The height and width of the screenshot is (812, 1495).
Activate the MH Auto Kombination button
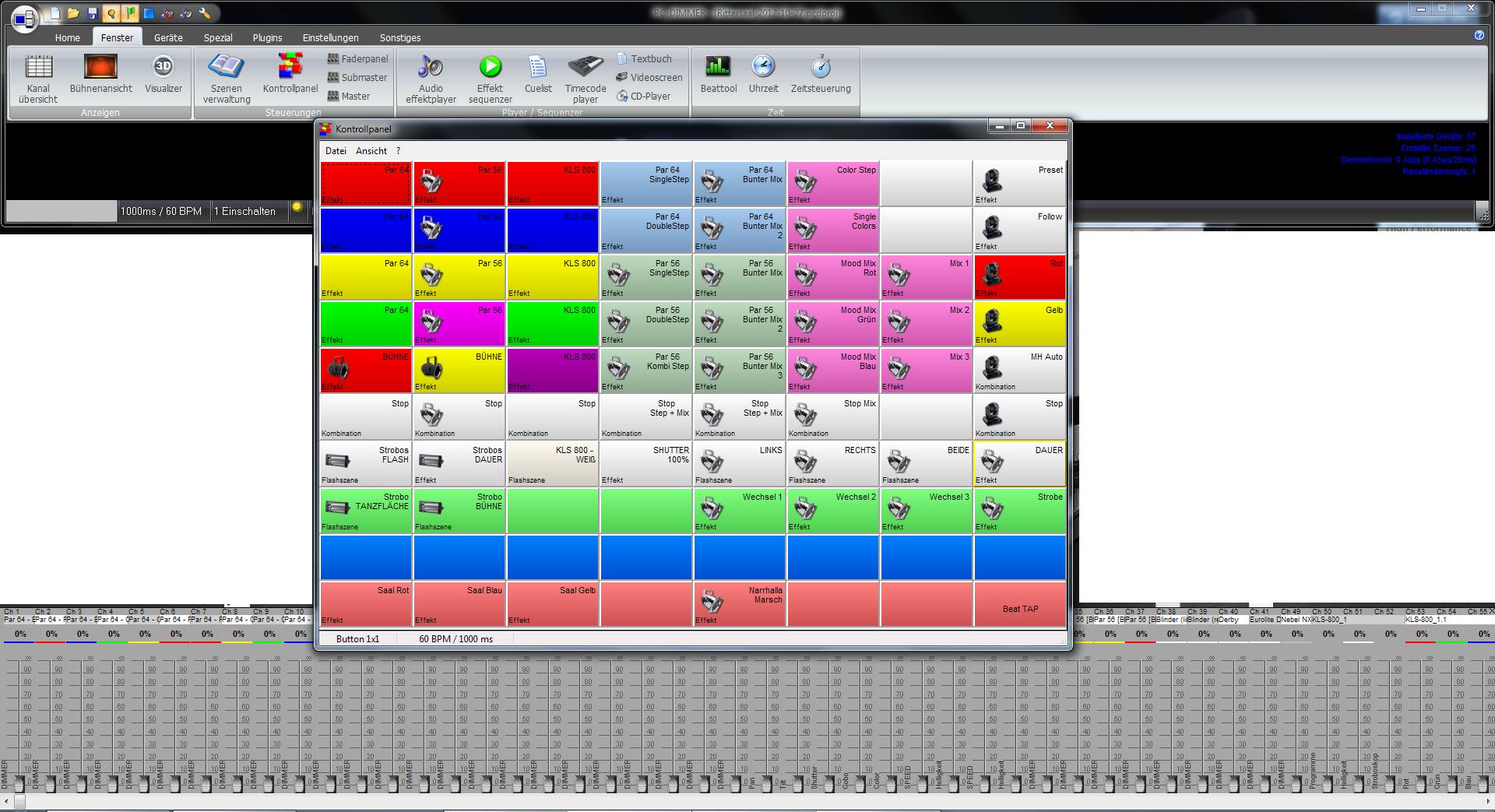[1019, 370]
